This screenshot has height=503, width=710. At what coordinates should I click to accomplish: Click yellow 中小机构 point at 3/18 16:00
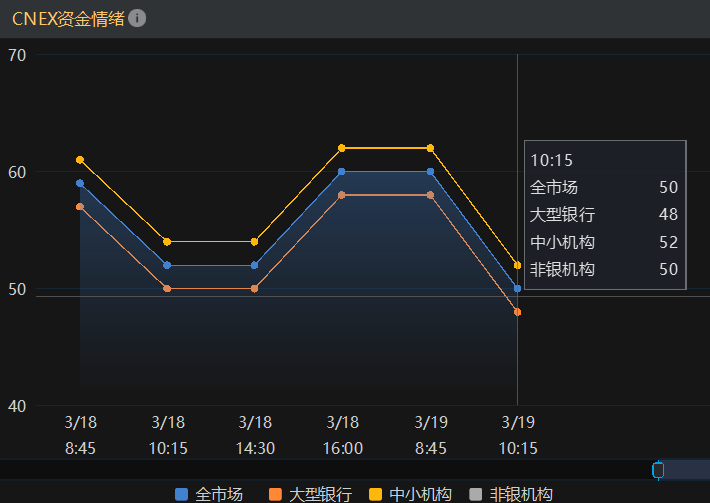(342, 148)
